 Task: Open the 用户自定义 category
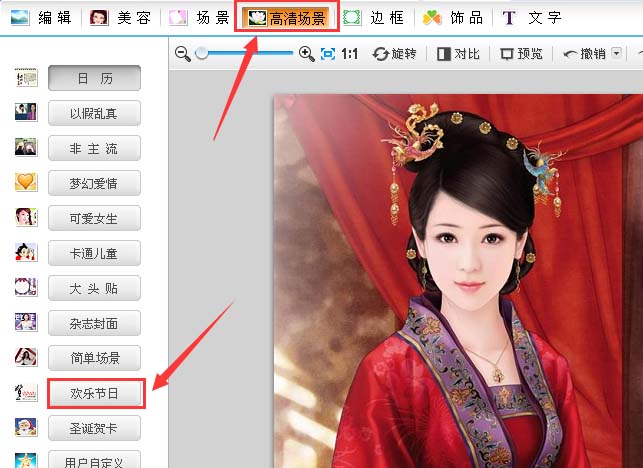click(x=94, y=460)
